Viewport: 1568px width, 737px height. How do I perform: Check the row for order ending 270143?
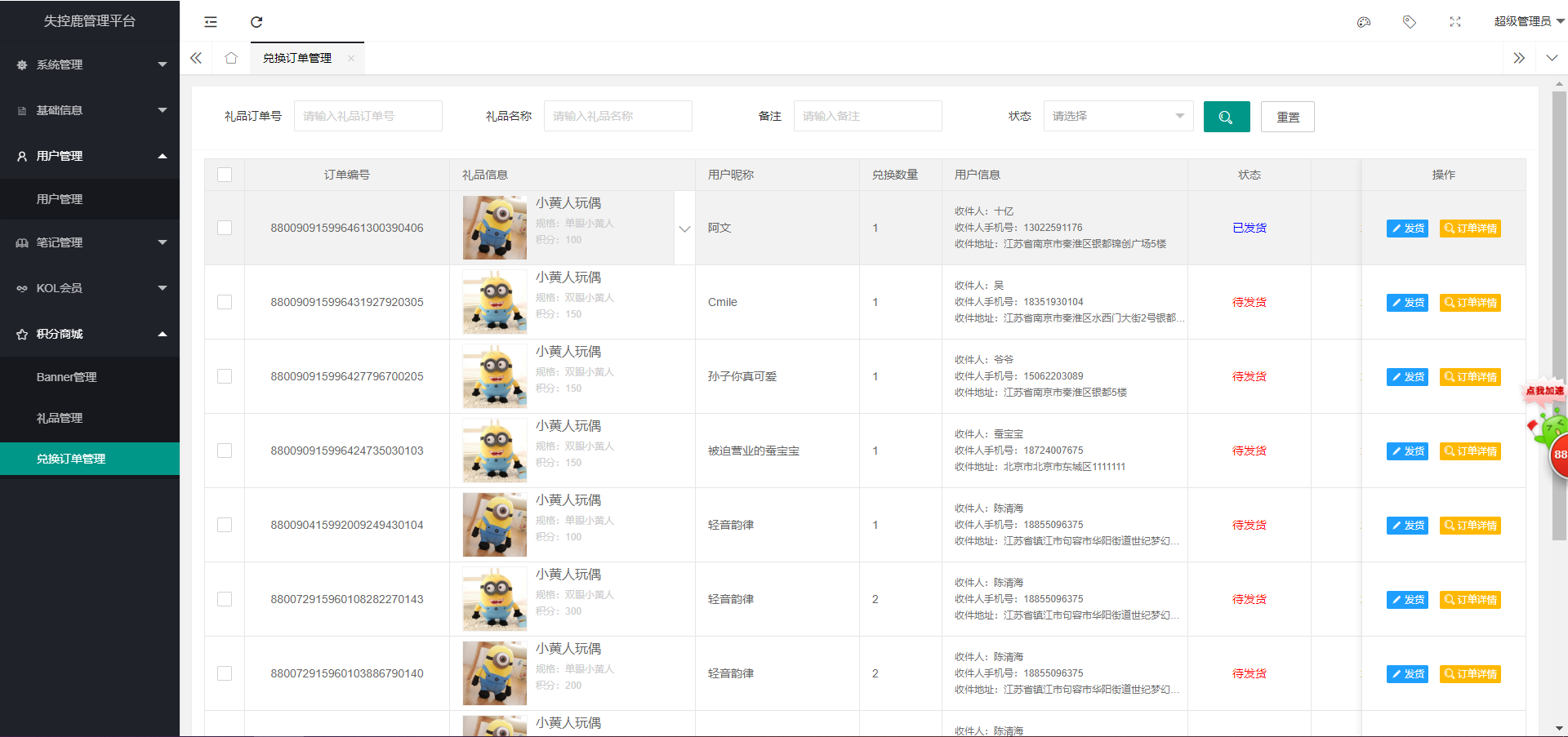(x=225, y=599)
